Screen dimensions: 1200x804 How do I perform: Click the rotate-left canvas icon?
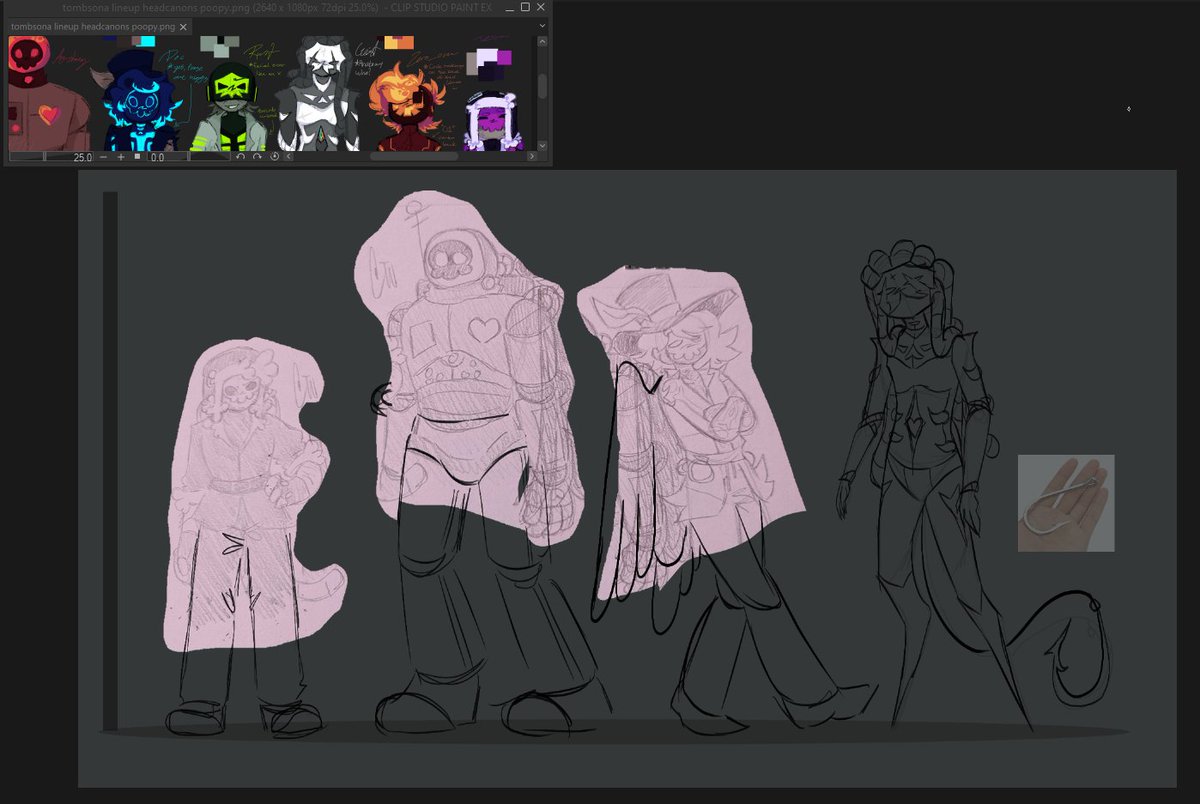240,157
